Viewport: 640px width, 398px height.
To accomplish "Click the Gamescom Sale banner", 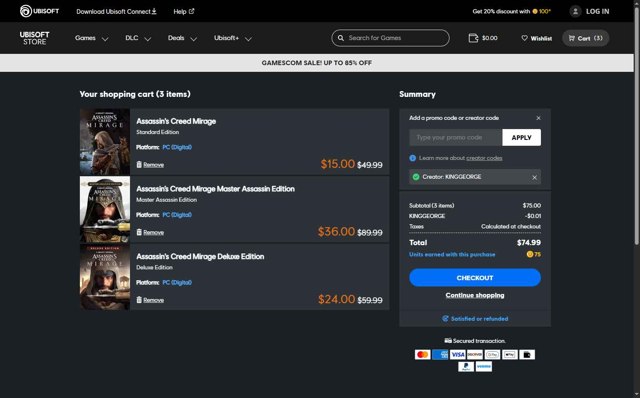I will (317, 63).
